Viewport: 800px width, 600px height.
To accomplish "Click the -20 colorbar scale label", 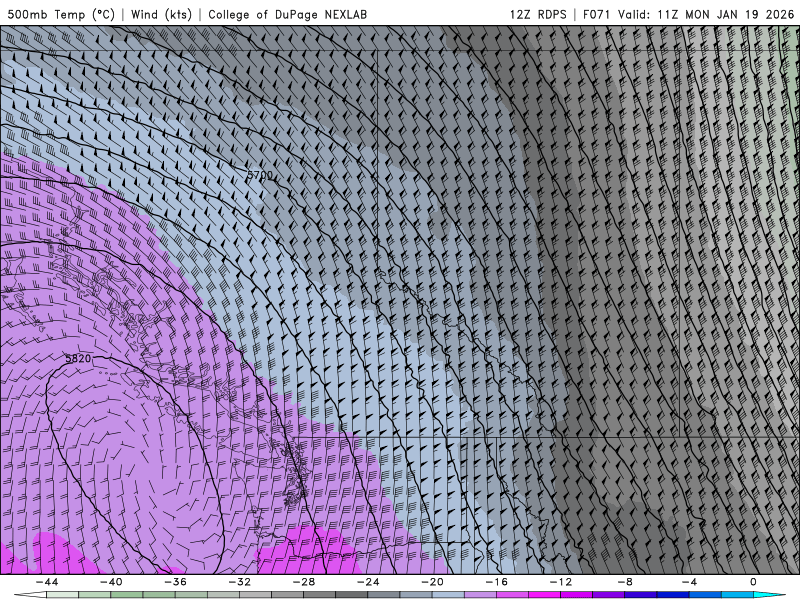I will click(x=433, y=582).
